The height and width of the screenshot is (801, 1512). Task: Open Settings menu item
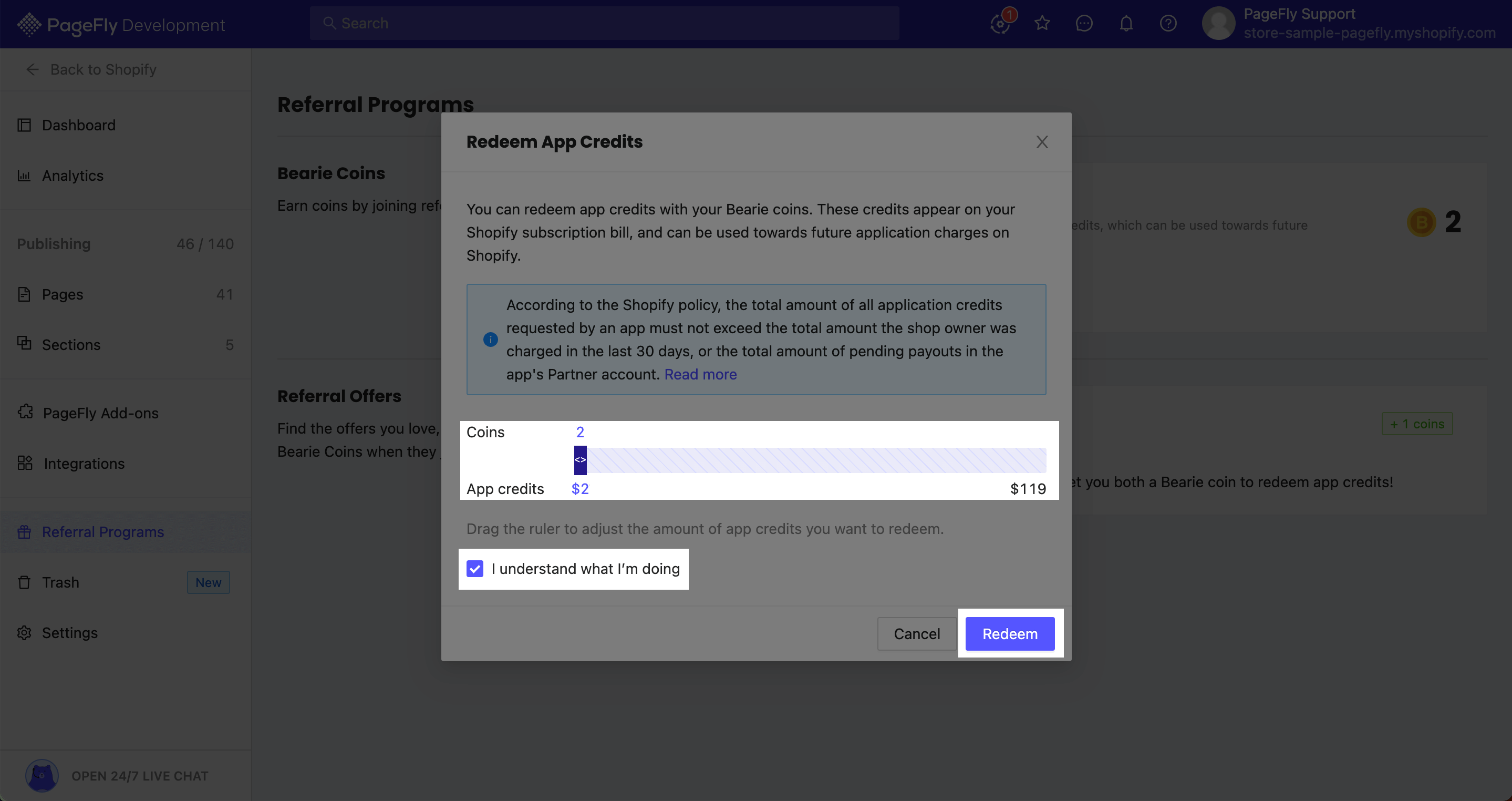coord(126,632)
